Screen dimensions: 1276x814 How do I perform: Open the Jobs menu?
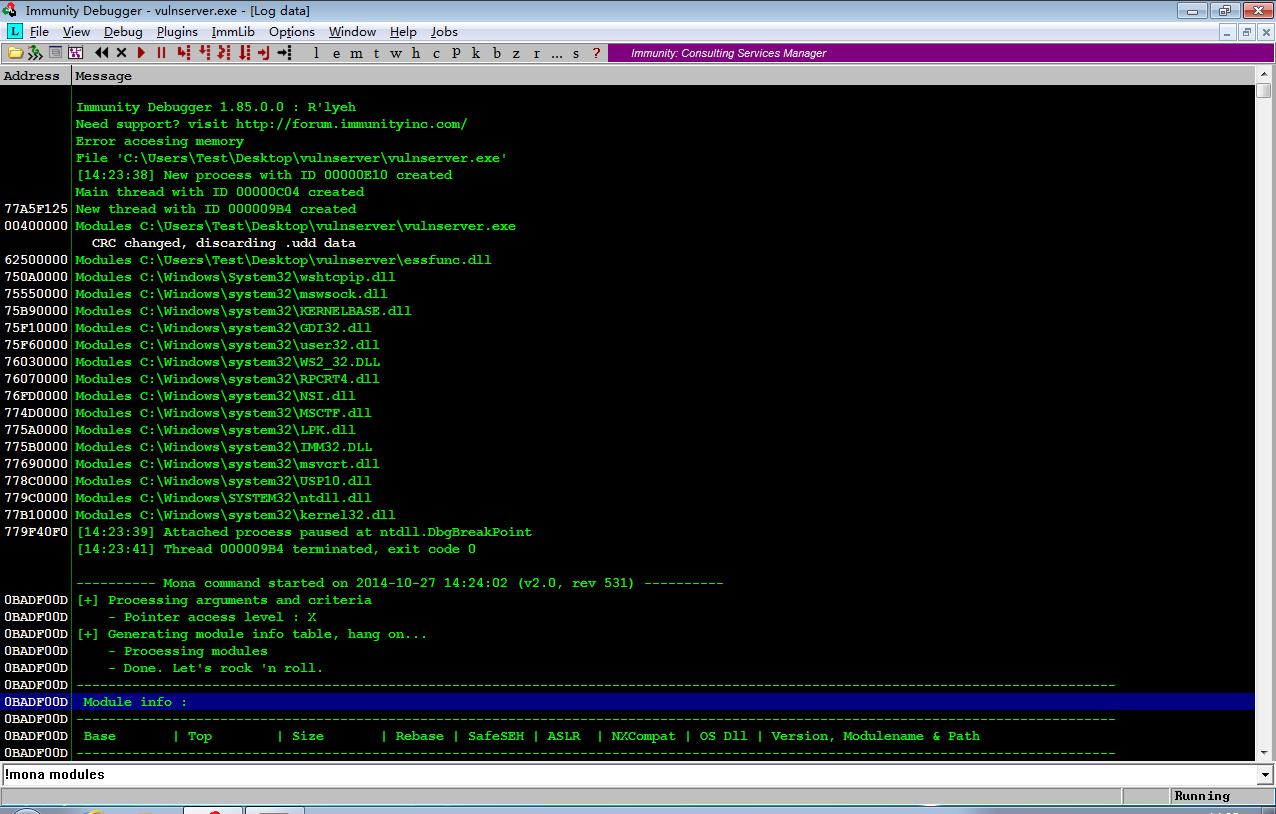(444, 32)
